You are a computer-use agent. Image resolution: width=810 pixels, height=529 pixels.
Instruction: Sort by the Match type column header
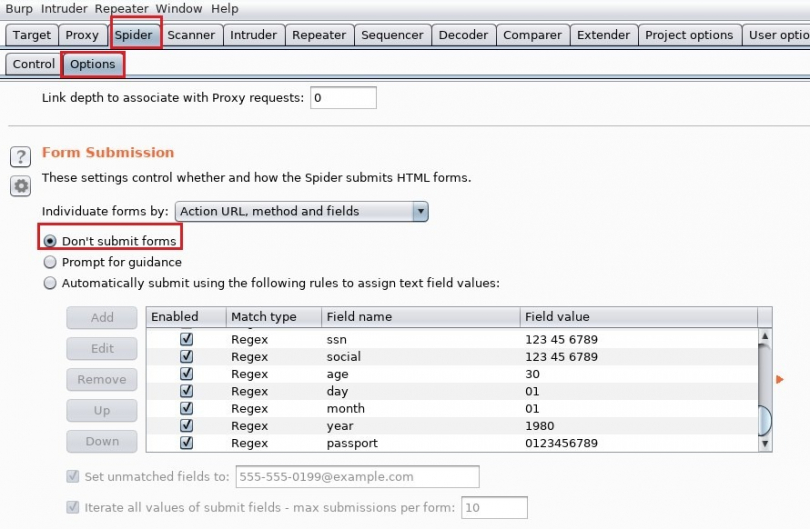click(x=274, y=317)
